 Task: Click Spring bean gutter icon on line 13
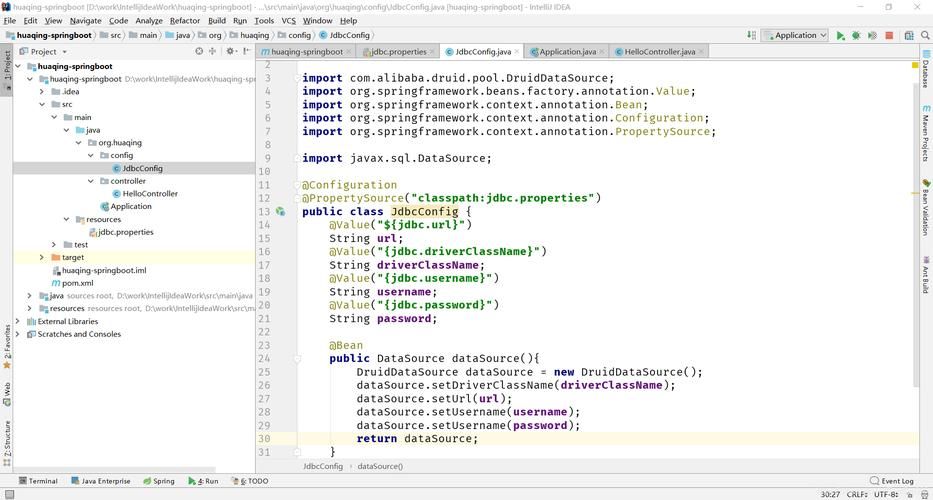click(x=279, y=212)
